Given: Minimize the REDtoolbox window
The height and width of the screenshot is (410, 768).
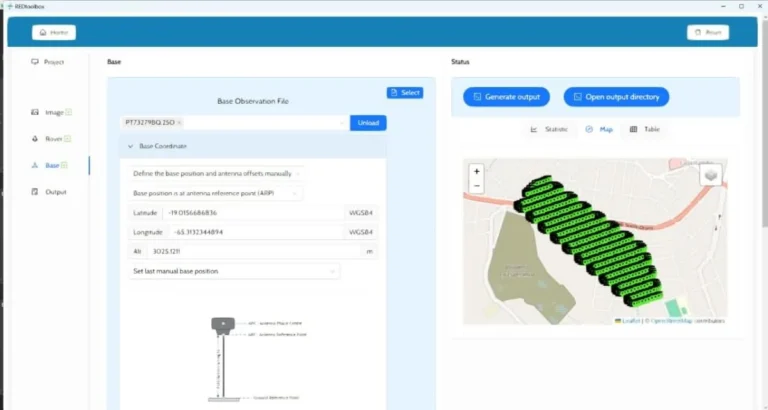Looking at the screenshot, I should (723, 6).
